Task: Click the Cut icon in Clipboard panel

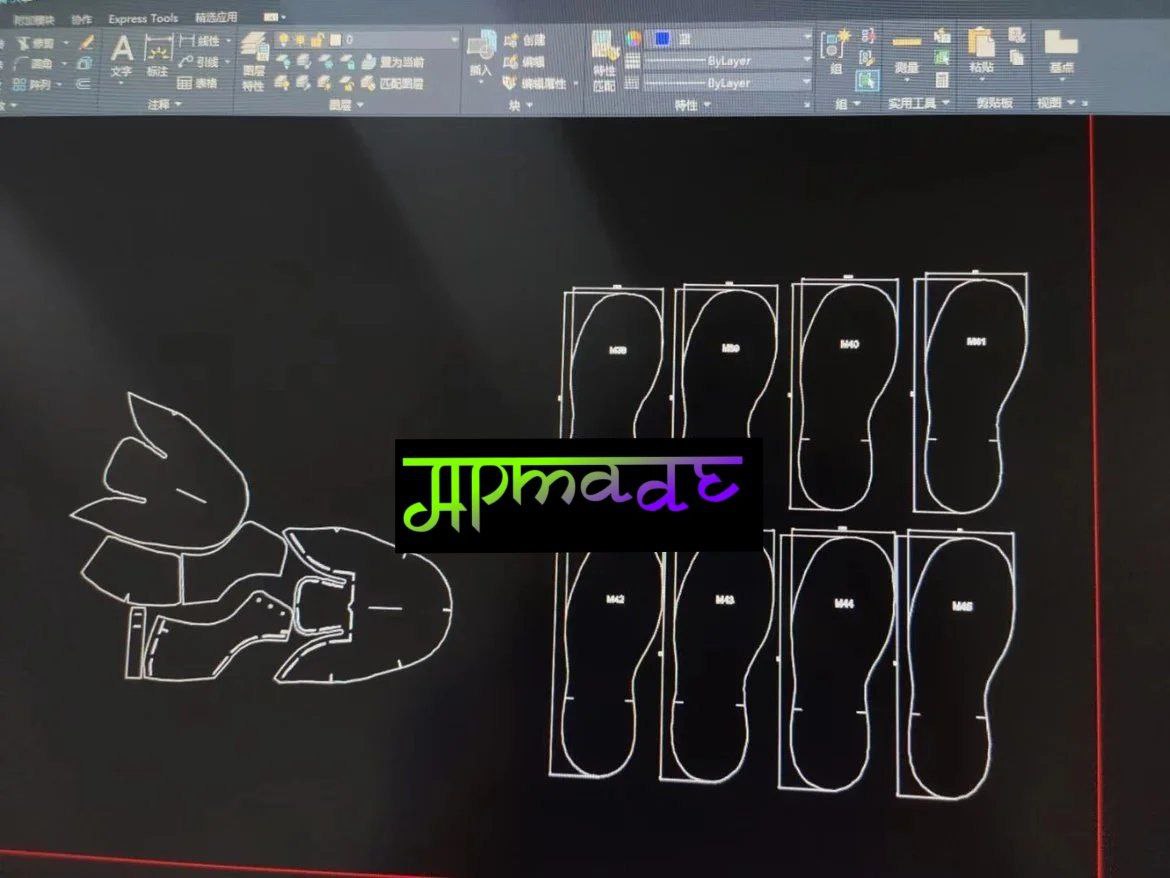Action: click(x=1016, y=34)
